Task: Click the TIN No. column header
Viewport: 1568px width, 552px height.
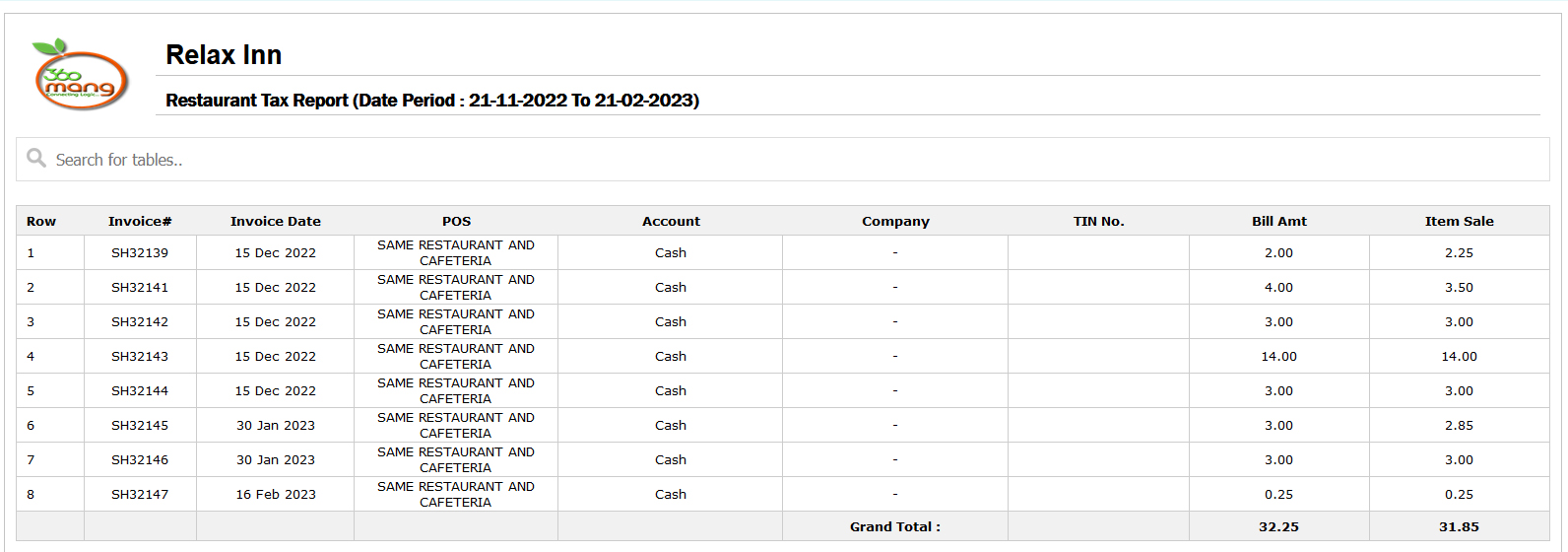Action: click(1098, 222)
